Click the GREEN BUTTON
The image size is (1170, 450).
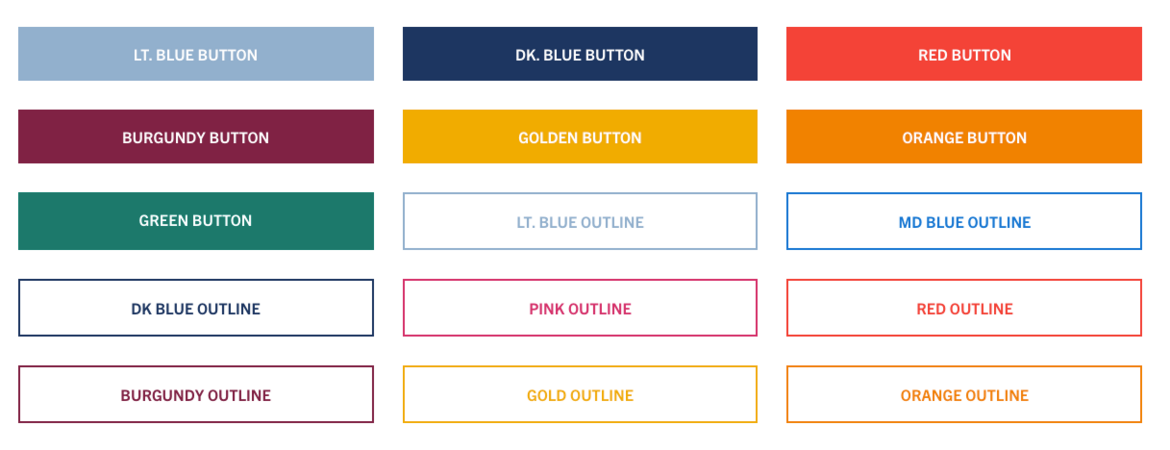coord(196,221)
